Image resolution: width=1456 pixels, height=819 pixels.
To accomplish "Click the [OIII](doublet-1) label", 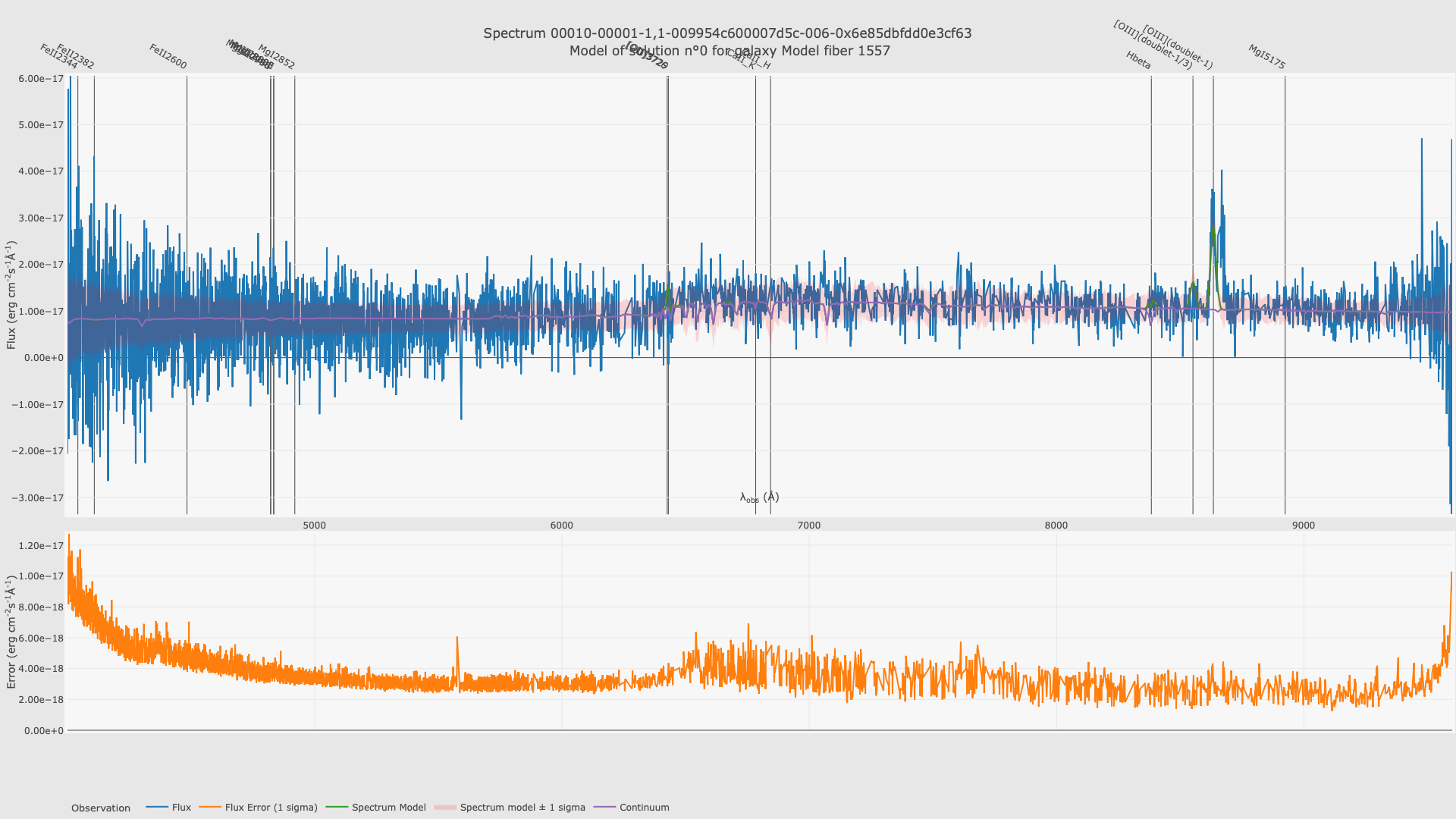I will 1178,48.
